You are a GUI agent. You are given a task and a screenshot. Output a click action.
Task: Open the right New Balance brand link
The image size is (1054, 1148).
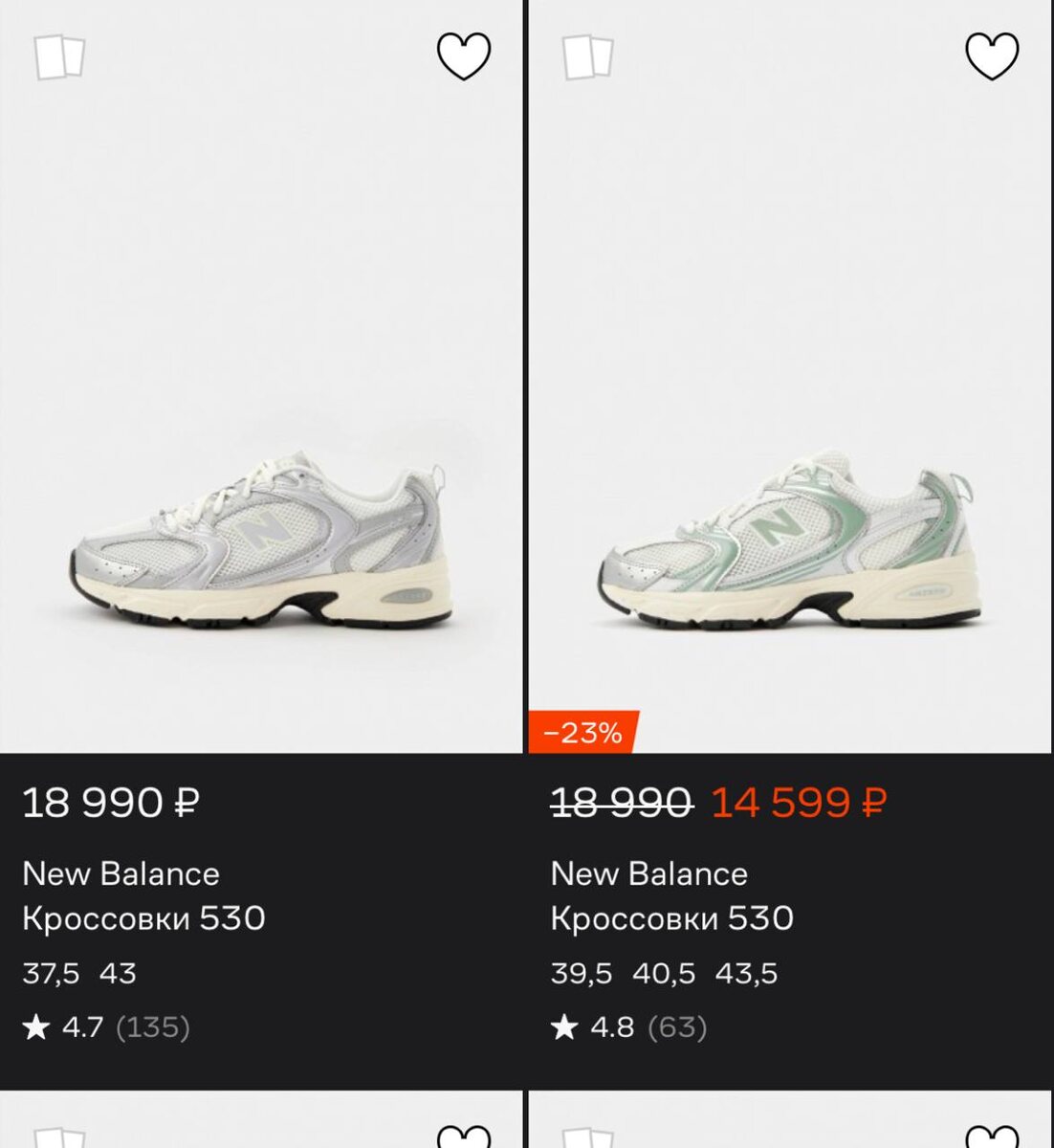point(648,873)
